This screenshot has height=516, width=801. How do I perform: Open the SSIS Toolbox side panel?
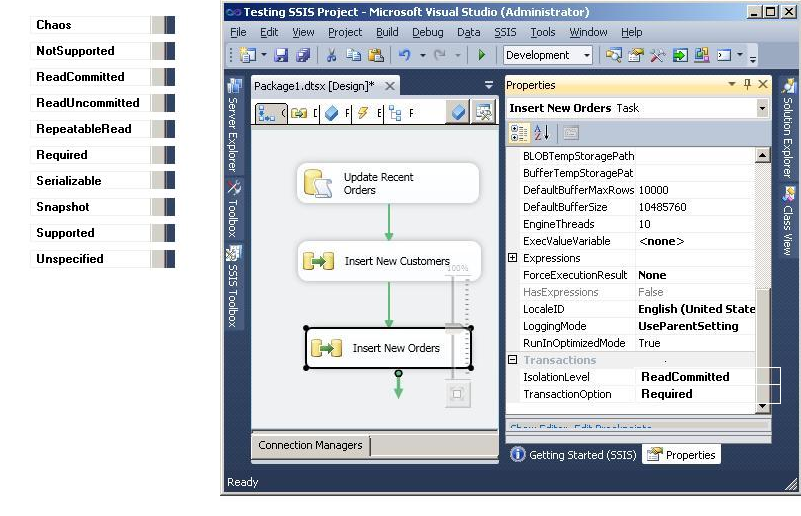coord(234,287)
